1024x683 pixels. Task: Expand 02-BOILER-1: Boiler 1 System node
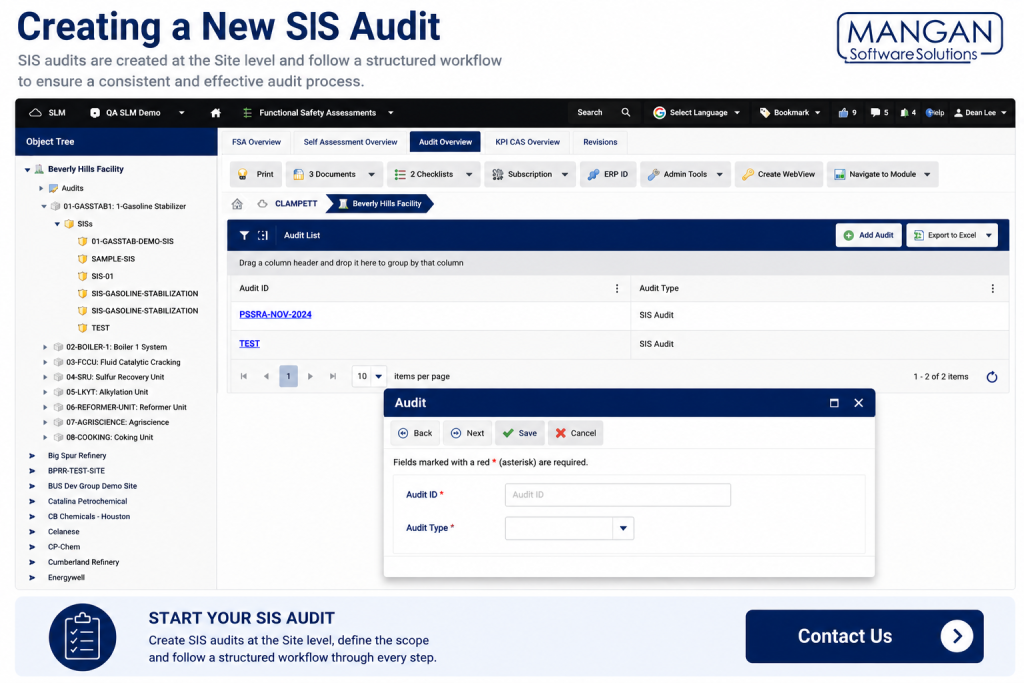(x=45, y=347)
